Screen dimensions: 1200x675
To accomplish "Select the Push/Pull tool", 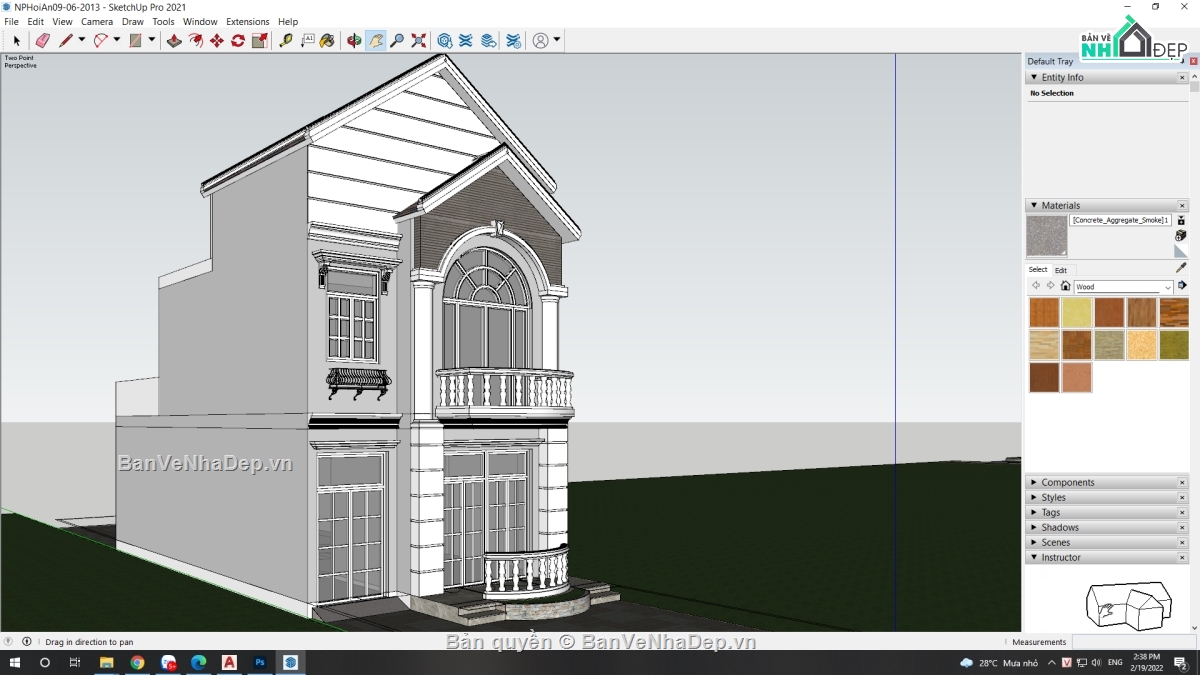I will [x=174, y=40].
